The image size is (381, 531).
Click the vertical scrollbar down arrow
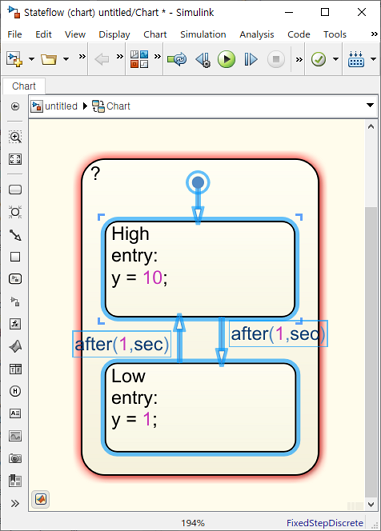point(371,504)
